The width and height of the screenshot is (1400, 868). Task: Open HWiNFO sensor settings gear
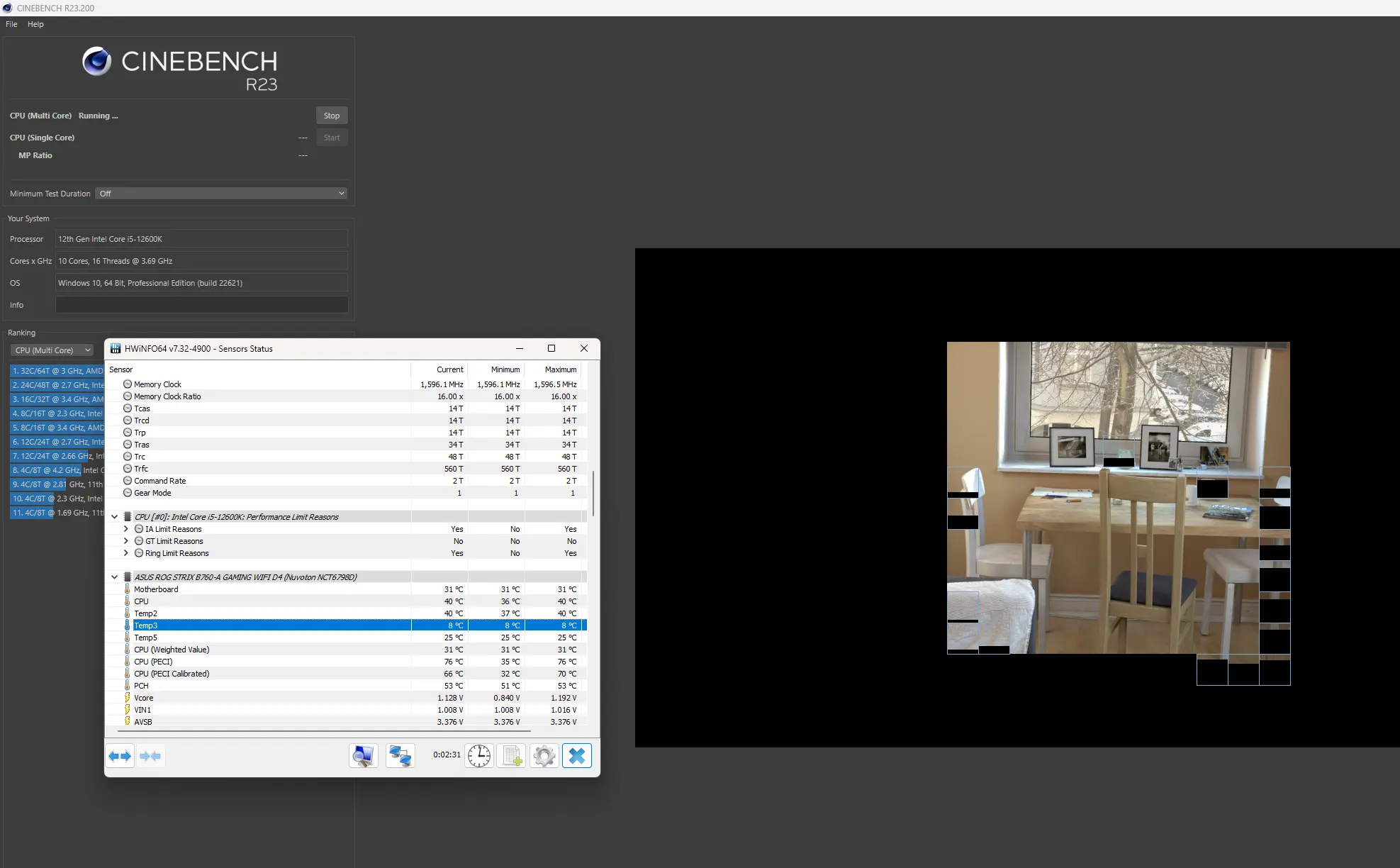pyautogui.click(x=544, y=756)
